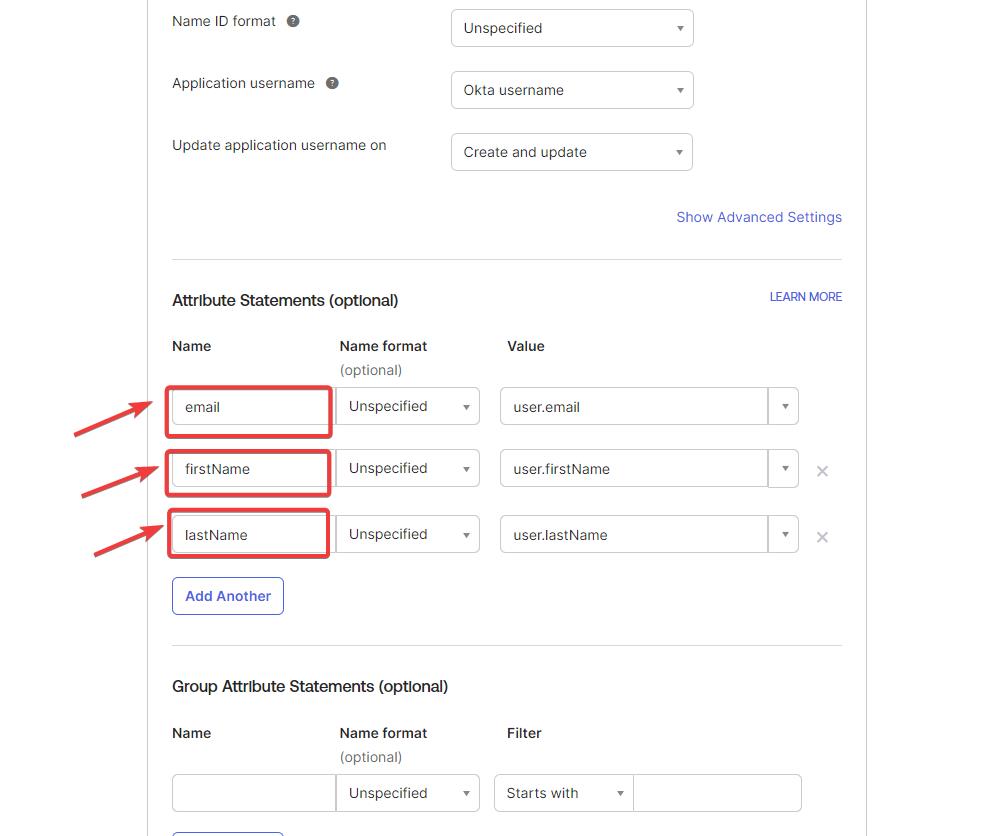Click the Add Another button
Image resolution: width=991 pixels, height=836 pixels.
[228, 596]
